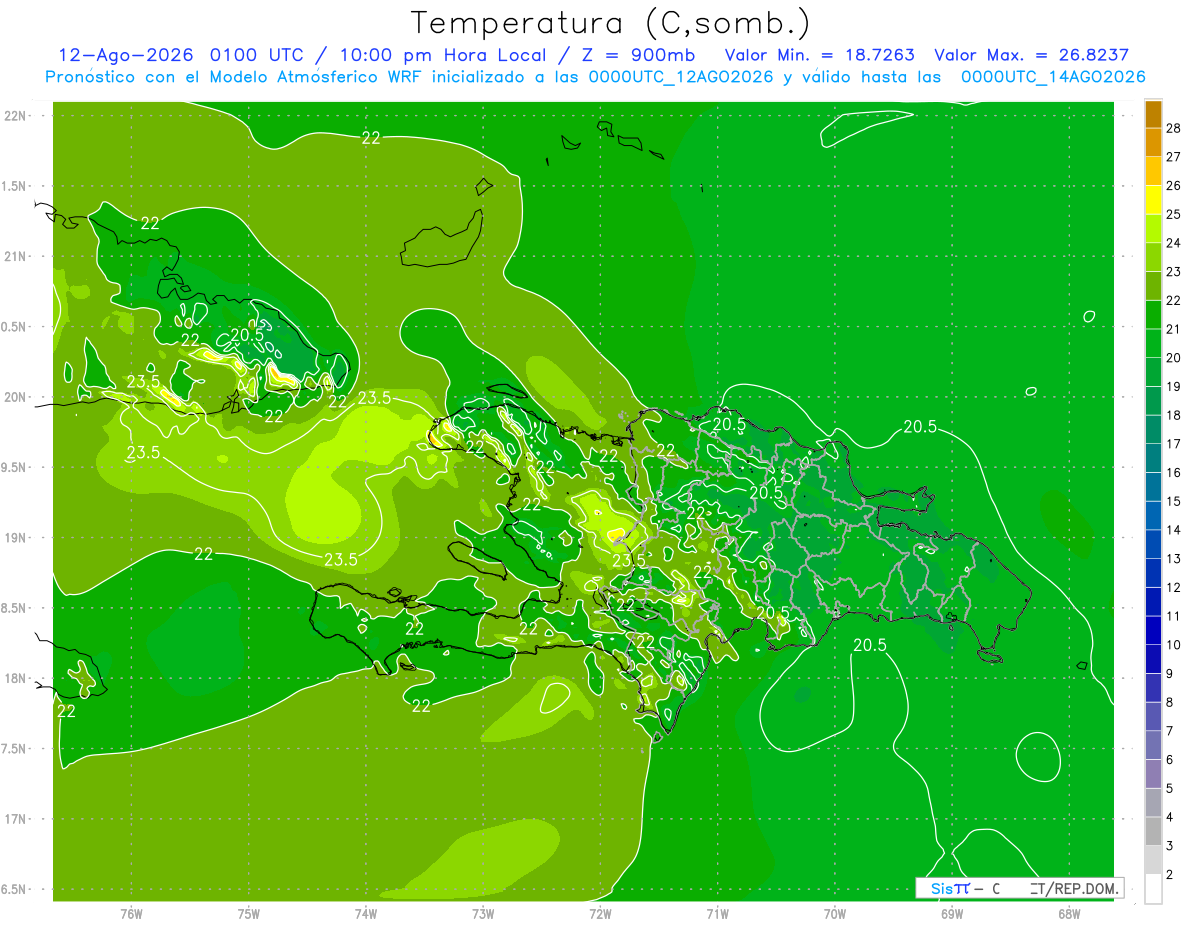Click the '20' value on the colorbar
This screenshot has width=1200, height=927.
pyautogui.click(x=1174, y=358)
